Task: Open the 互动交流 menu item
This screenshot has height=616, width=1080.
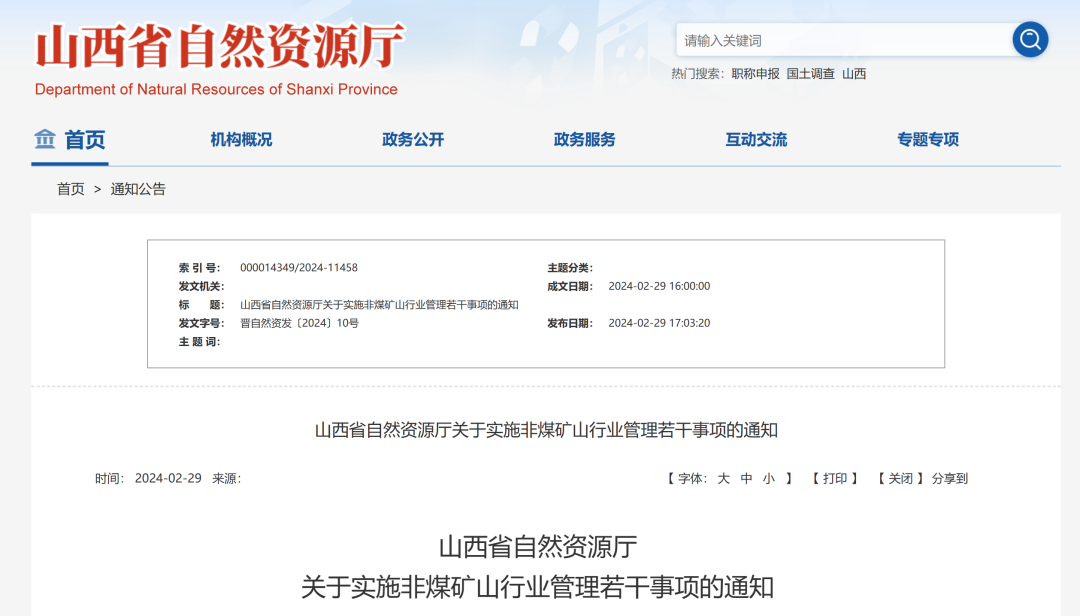Action: tap(756, 140)
